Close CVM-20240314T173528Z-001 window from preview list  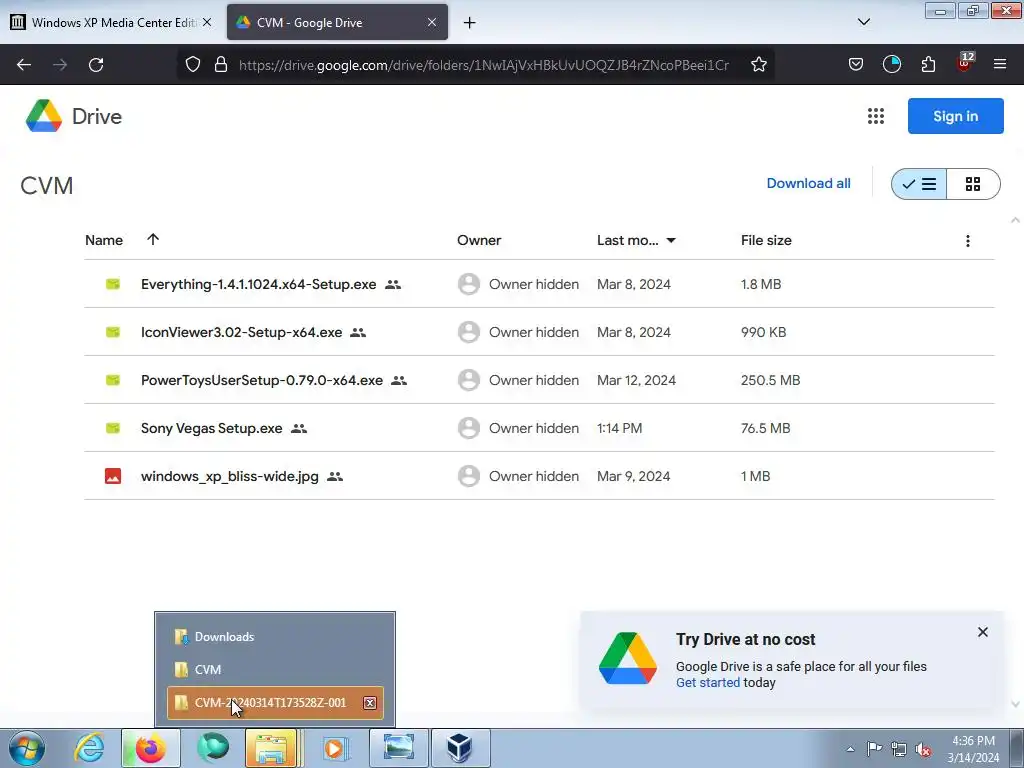[370, 703]
